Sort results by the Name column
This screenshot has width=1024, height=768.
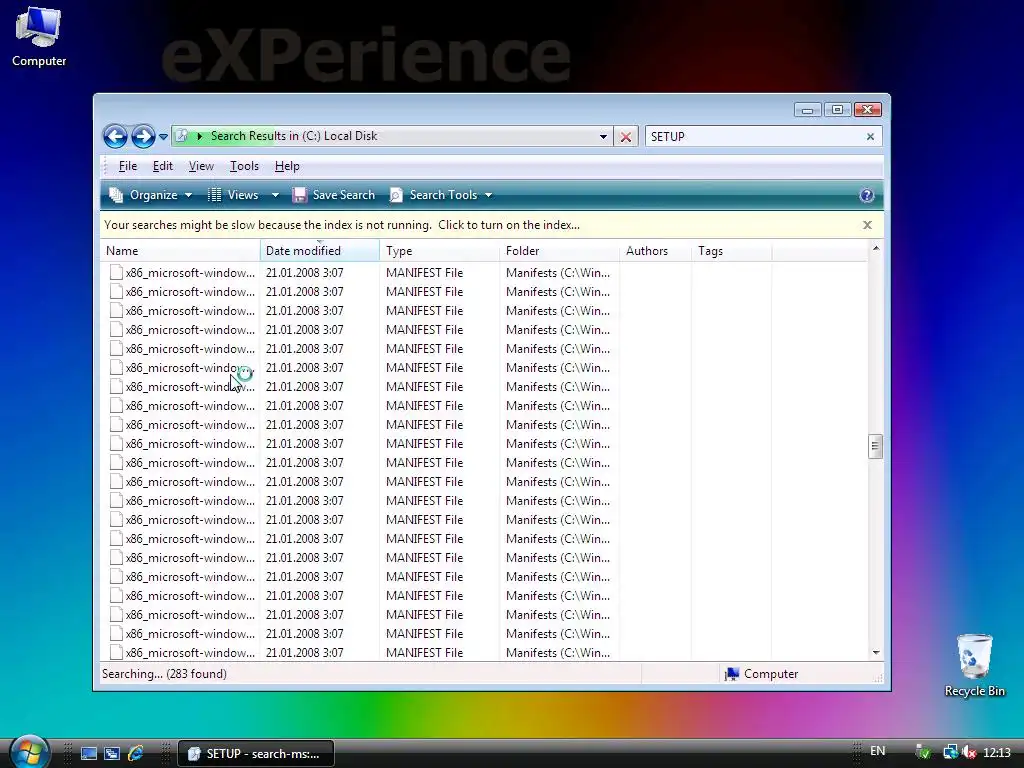tap(180, 251)
